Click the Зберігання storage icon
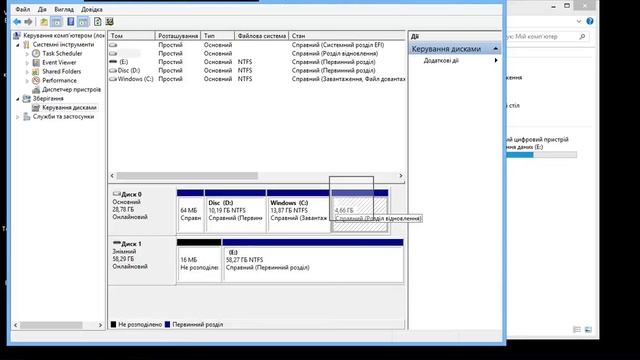This screenshot has width=640, height=360. [27, 98]
